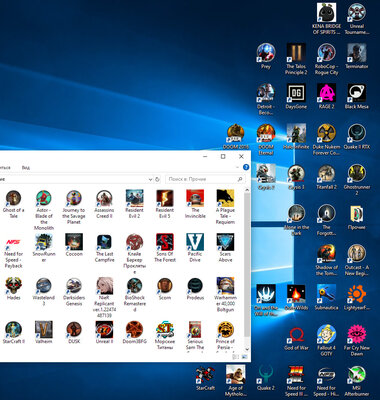This screenshot has height=400, width=380.
Task: Select the Quake 2 desktop shortcut
Action: [266, 378]
